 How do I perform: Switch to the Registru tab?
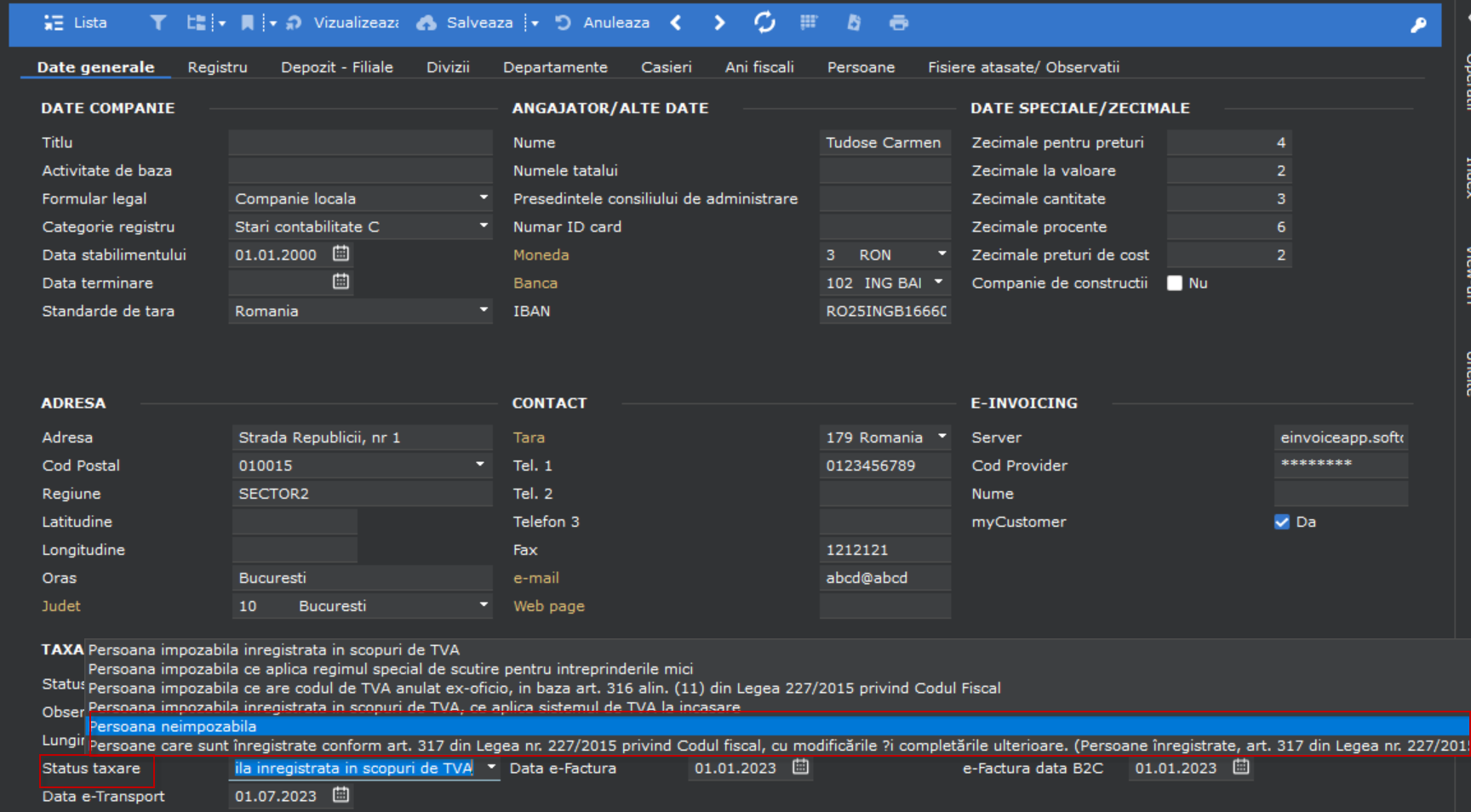click(217, 67)
